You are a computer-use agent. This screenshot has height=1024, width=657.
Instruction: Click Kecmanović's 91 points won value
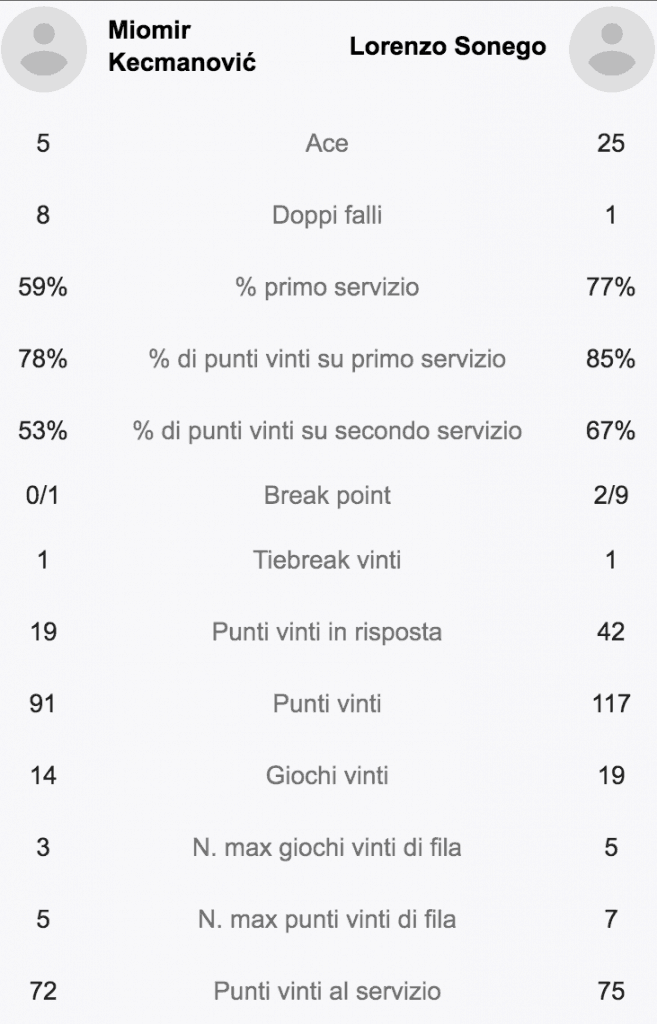coord(42,703)
